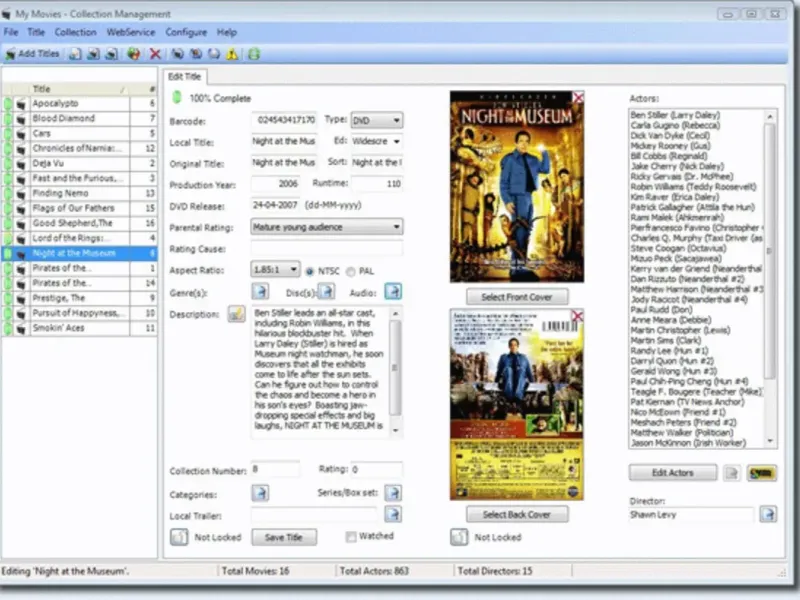Screen dimensions: 800x600
Task: Click the Local Trailer browse icon
Action: click(x=393, y=514)
